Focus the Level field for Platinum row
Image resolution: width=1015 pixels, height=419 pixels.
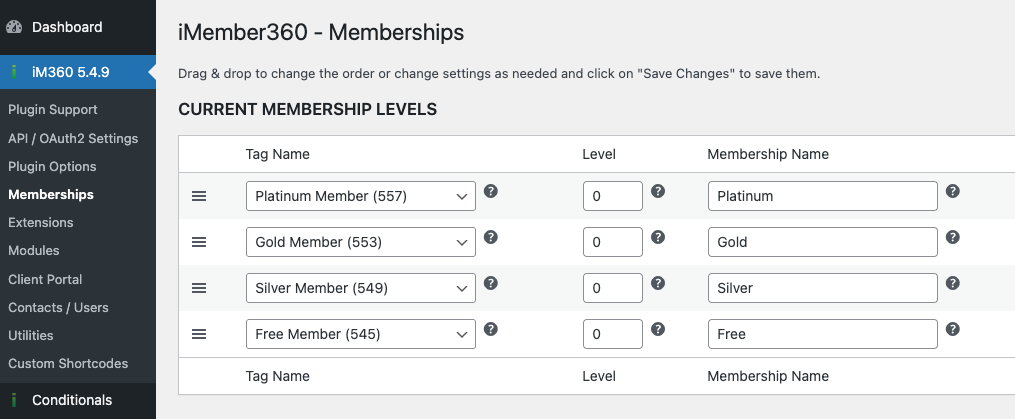[x=612, y=196]
